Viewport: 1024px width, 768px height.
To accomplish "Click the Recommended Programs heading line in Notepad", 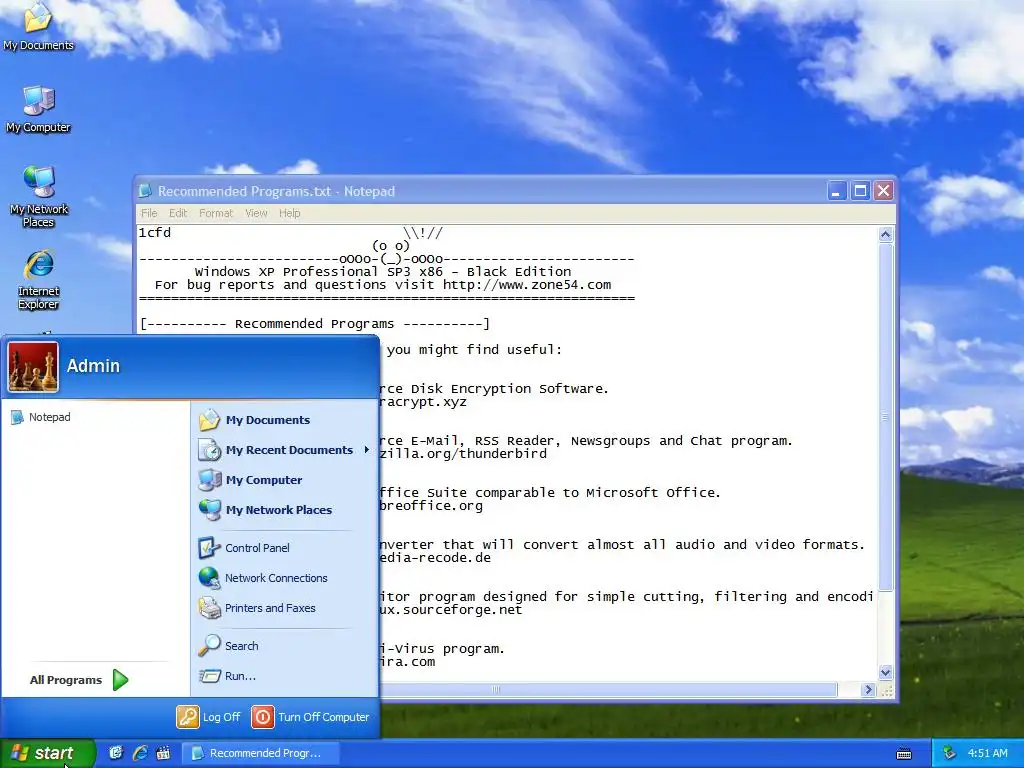I will [315, 324].
